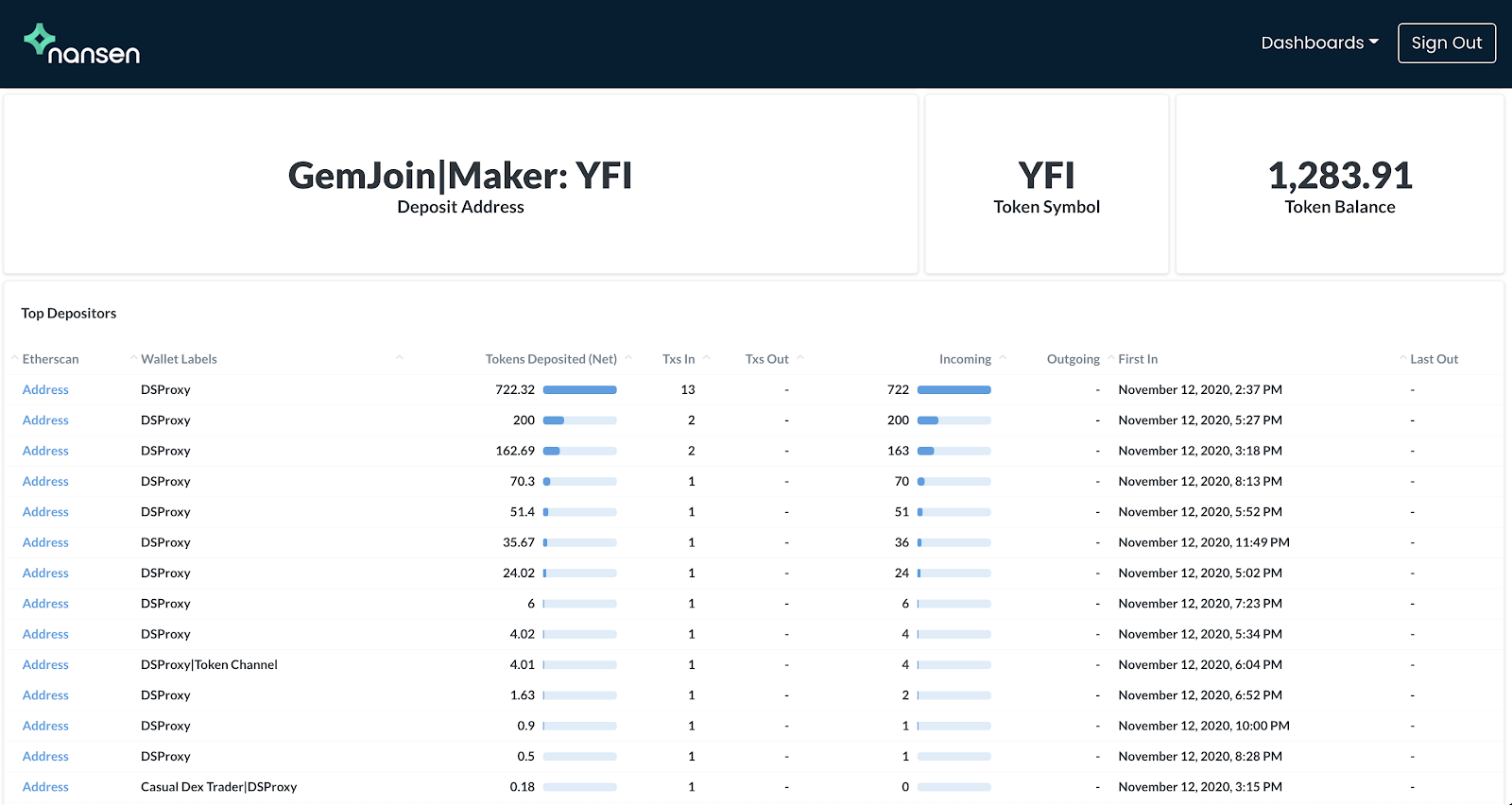
Task: Click the 722.32 tokens deposited bar
Action: (580, 390)
